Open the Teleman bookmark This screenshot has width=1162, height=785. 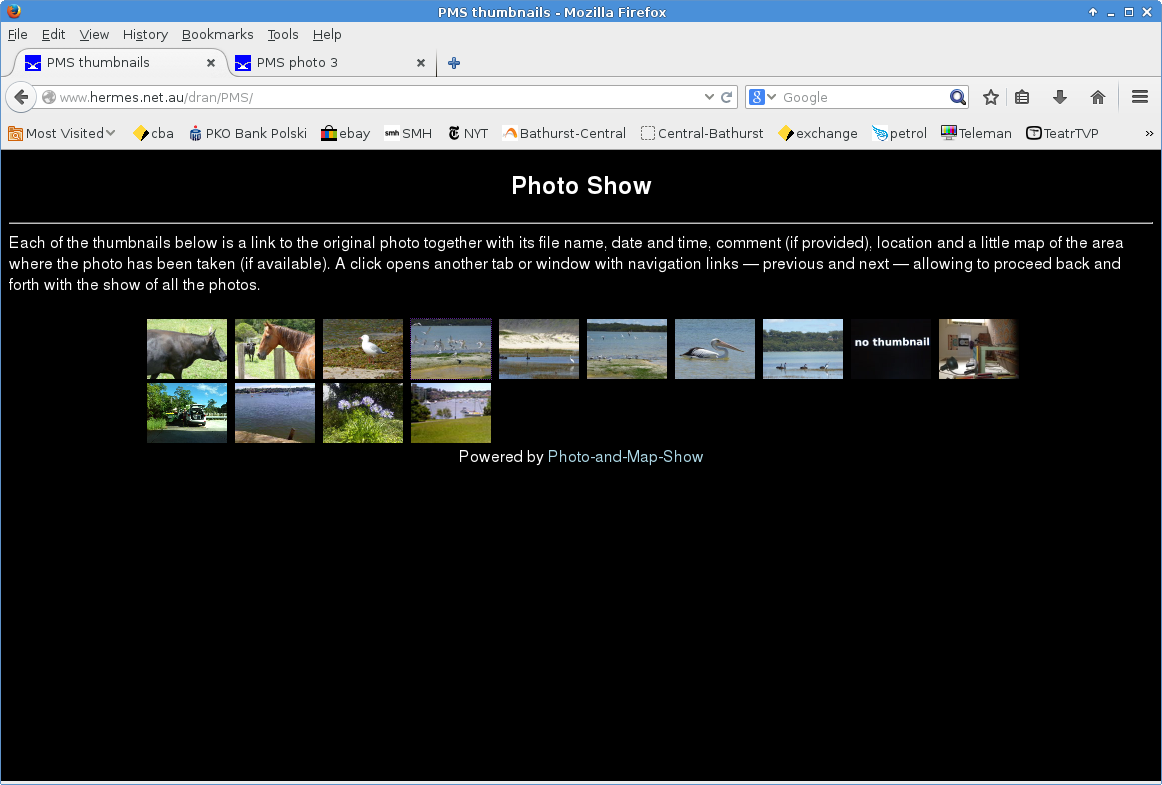[x=976, y=133]
